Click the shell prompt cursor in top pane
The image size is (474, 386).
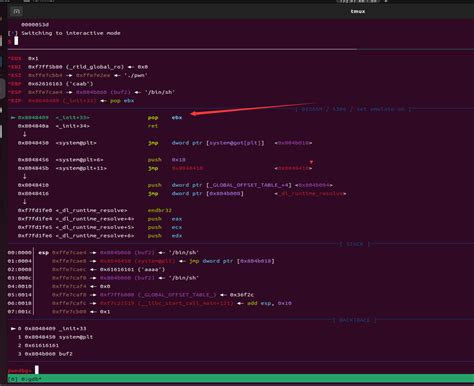coord(16,41)
